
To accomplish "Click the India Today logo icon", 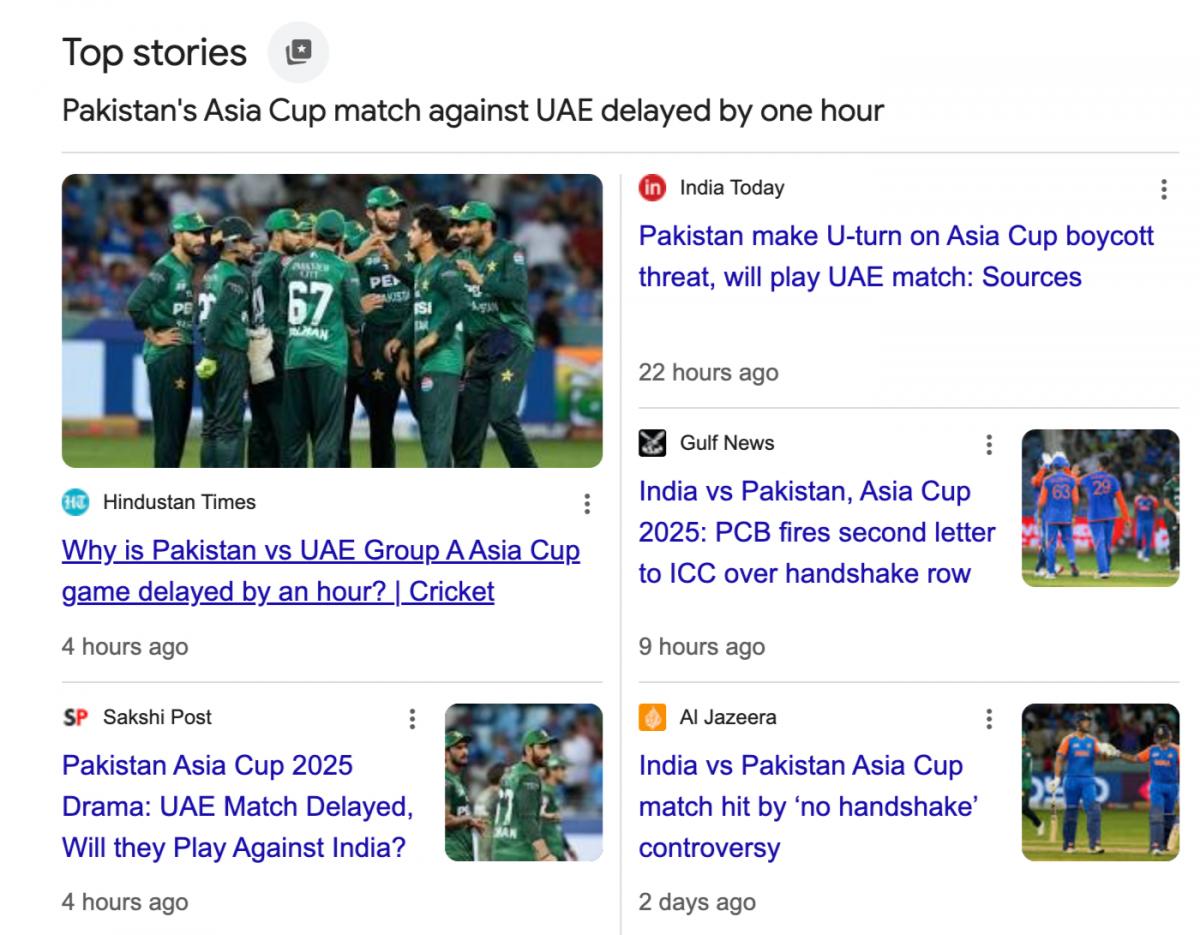I will (x=652, y=188).
